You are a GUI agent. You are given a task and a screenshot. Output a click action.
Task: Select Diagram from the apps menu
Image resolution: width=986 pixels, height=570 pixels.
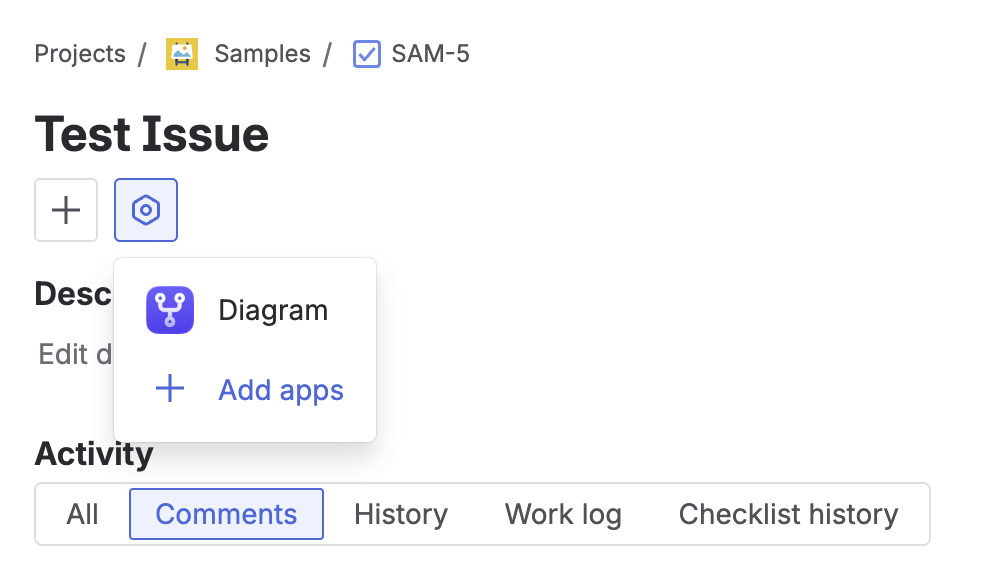coord(272,310)
